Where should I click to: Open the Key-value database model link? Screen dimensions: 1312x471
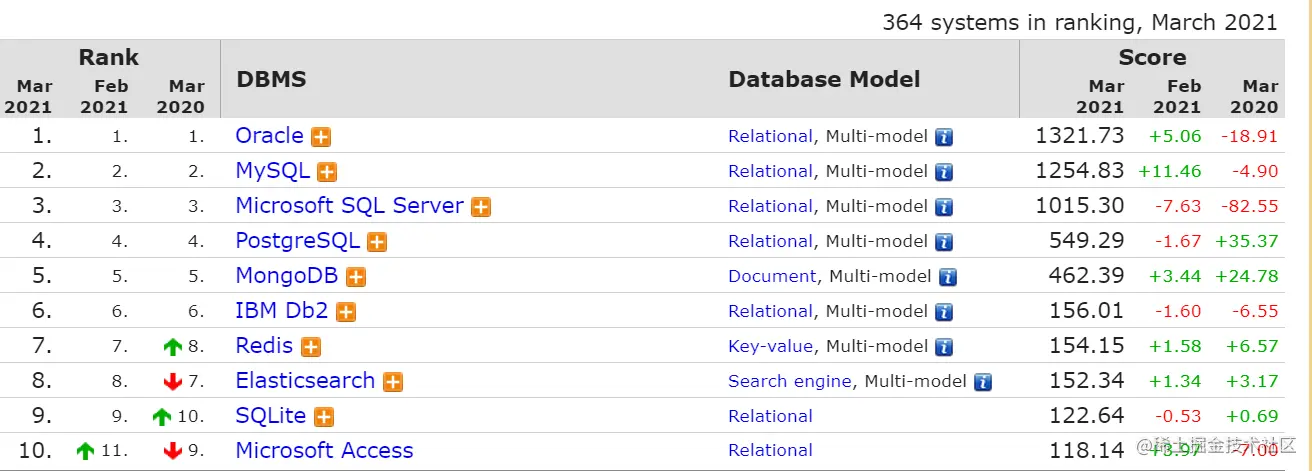point(770,346)
